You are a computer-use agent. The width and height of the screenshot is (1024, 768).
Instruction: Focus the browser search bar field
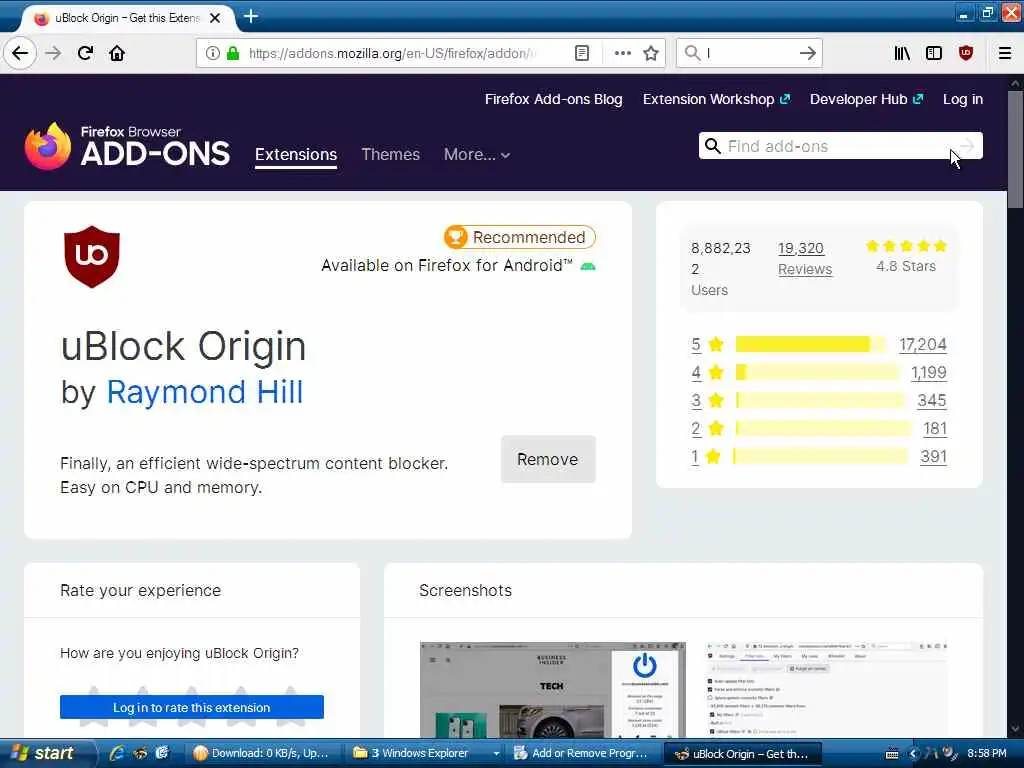pos(750,53)
